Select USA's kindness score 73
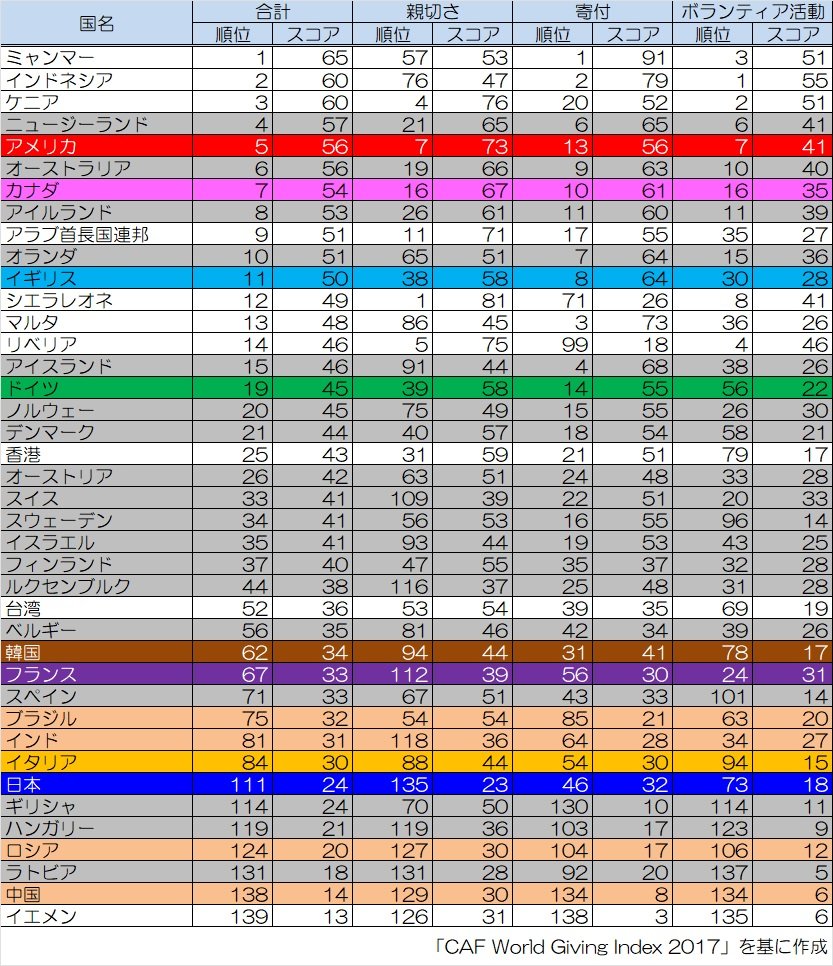833x966 pixels. pyautogui.click(x=494, y=146)
